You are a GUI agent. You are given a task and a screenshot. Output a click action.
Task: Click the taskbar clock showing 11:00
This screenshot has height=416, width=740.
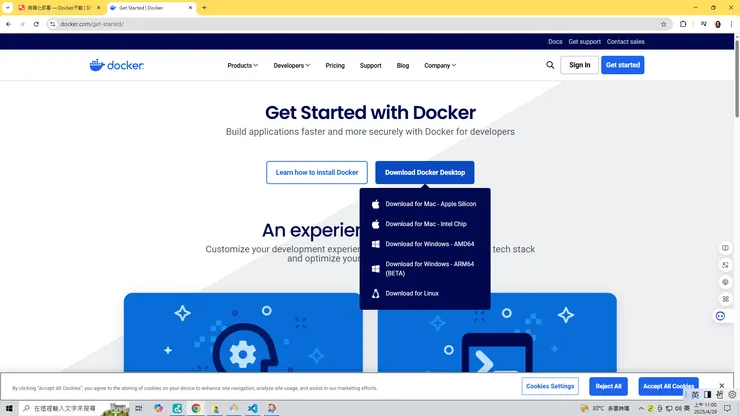[x=706, y=408]
